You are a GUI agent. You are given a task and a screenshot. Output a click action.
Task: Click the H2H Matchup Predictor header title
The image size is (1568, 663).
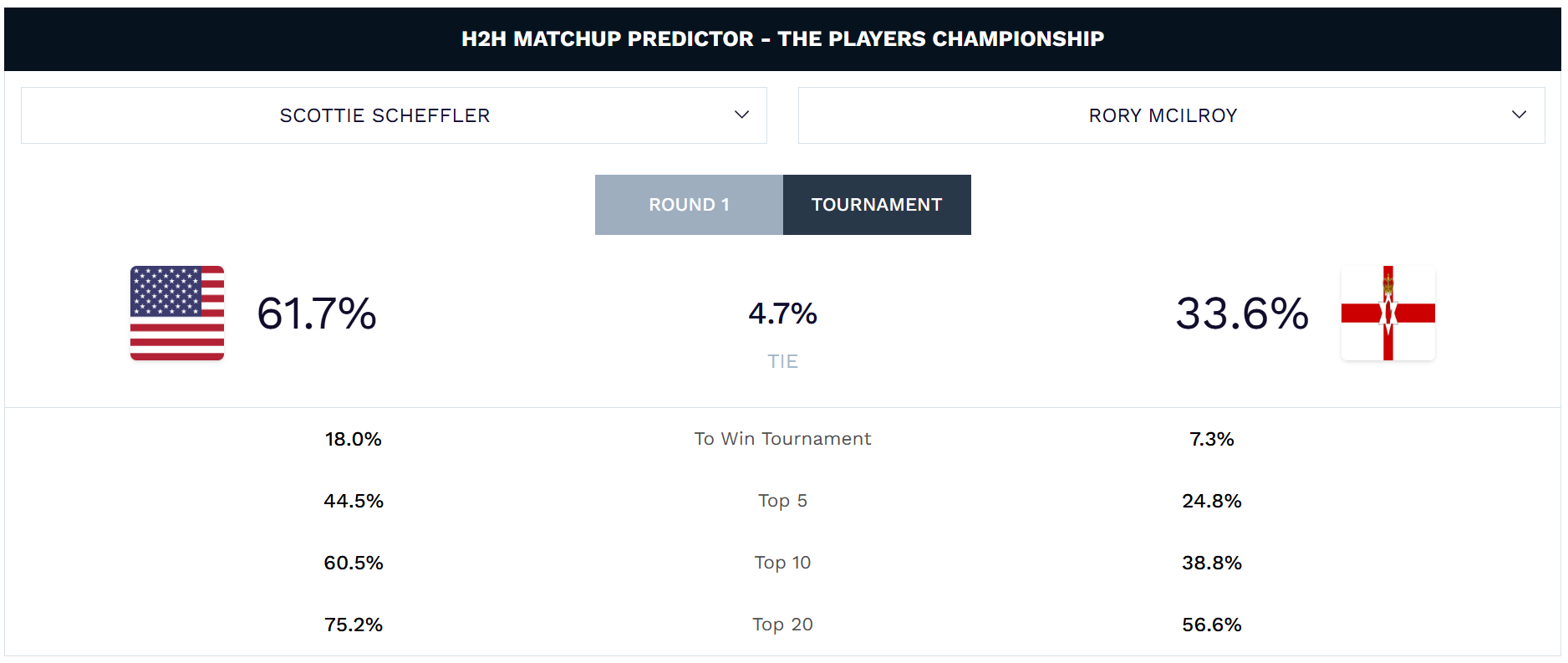click(x=782, y=38)
